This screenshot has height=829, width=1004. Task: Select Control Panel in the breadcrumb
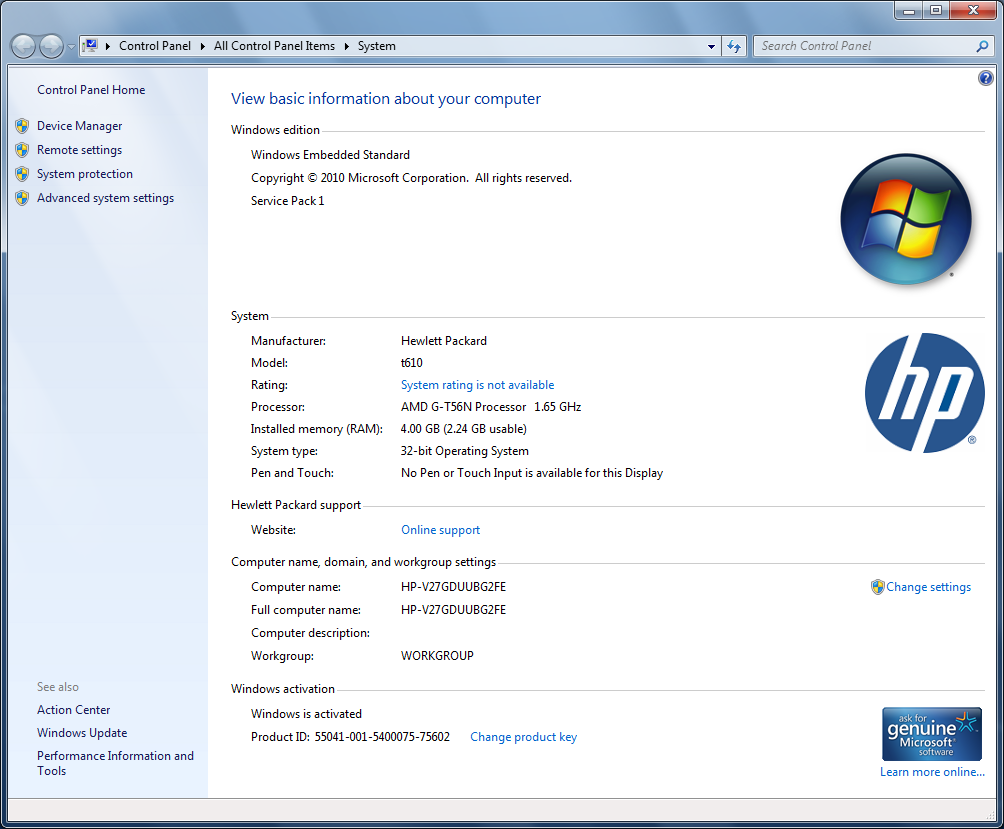tap(155, 46)
